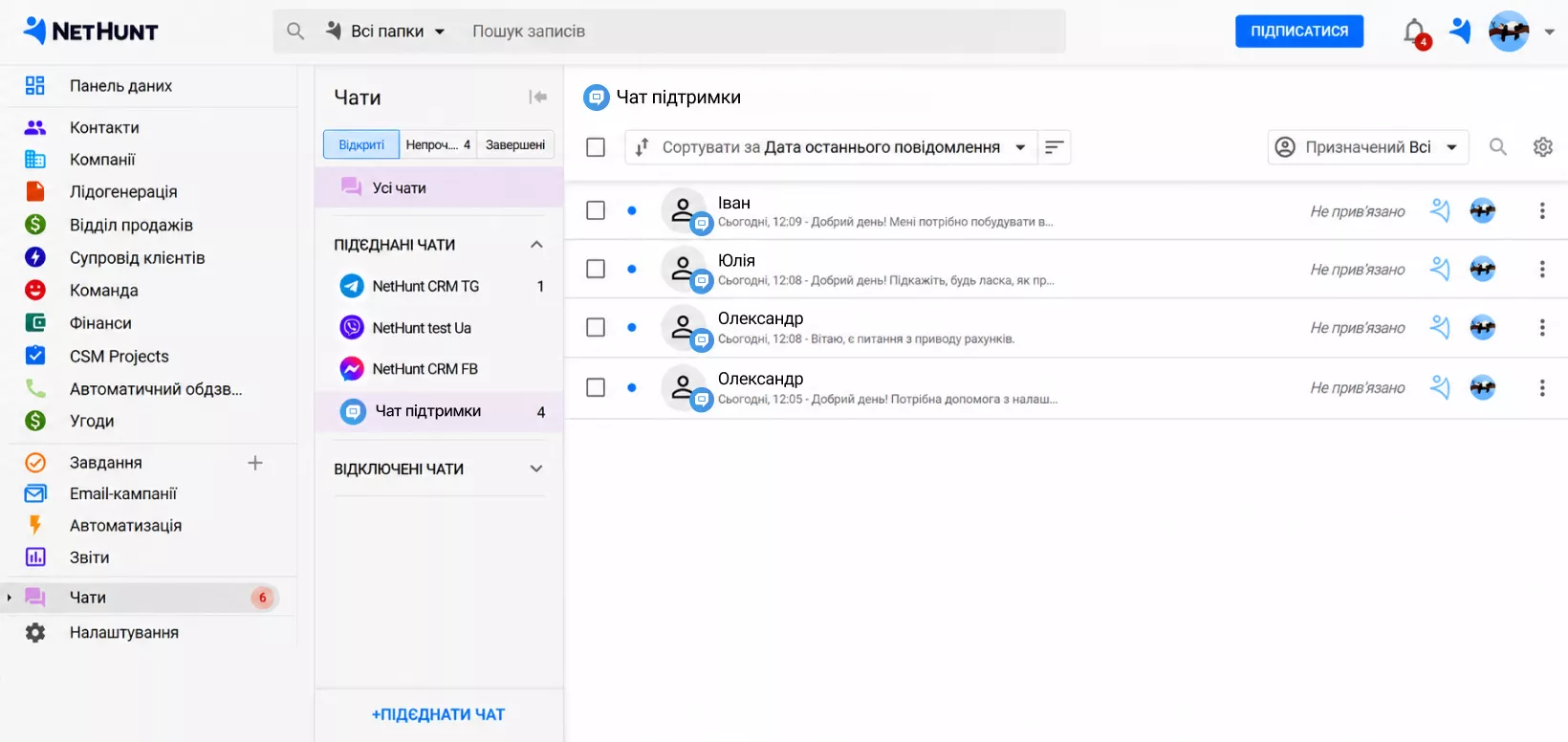1568x742 pixels.
Task: Expand ВІДКЛЮЧЕНІ ЧАТИ section
Action: pyautogui.click(x=536, y=469)
